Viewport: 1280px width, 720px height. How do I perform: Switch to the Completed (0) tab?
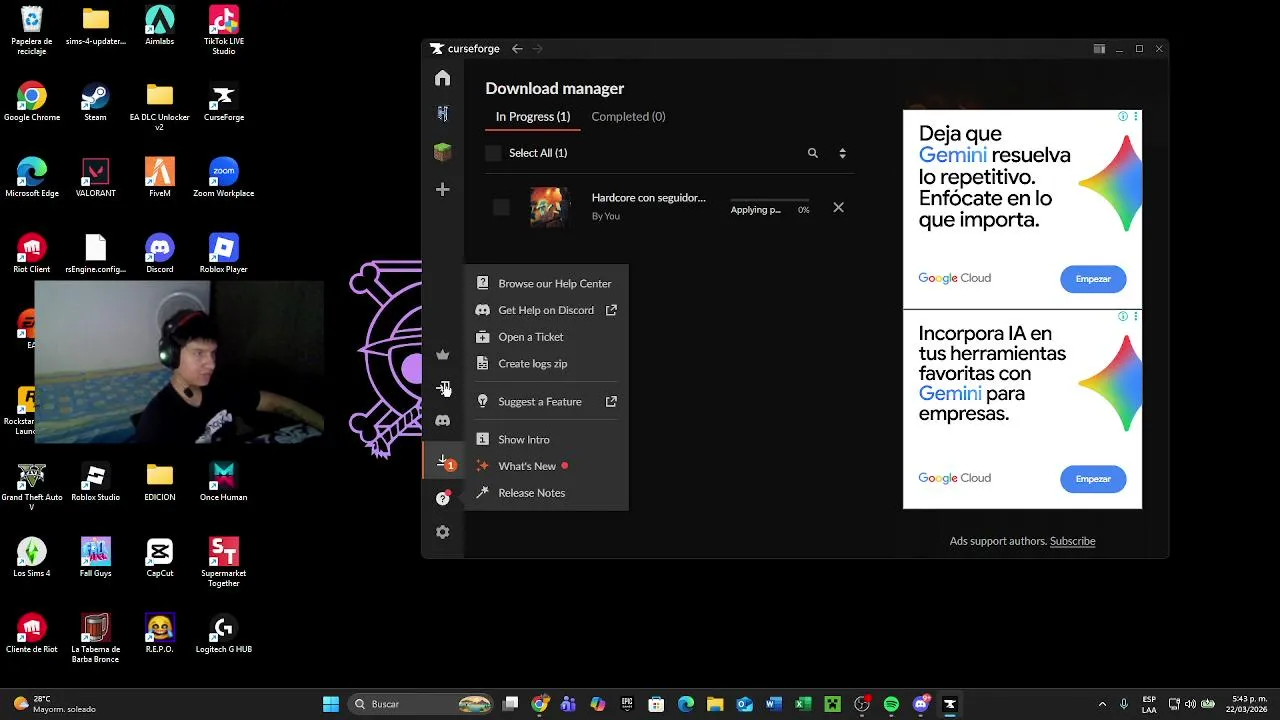[628, 116]
